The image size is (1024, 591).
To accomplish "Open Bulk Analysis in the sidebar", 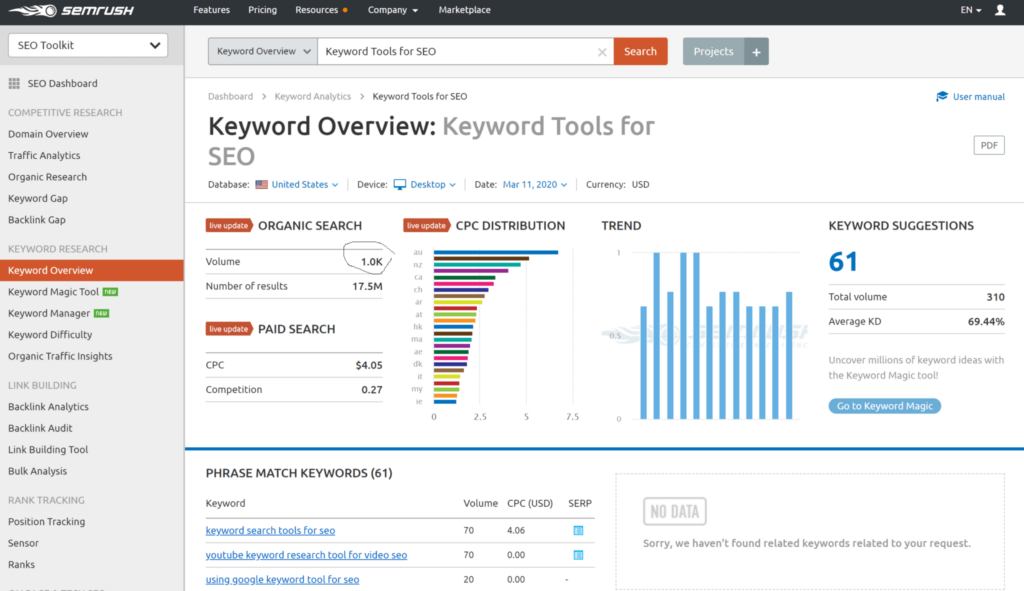I will [x=37, y=471].
